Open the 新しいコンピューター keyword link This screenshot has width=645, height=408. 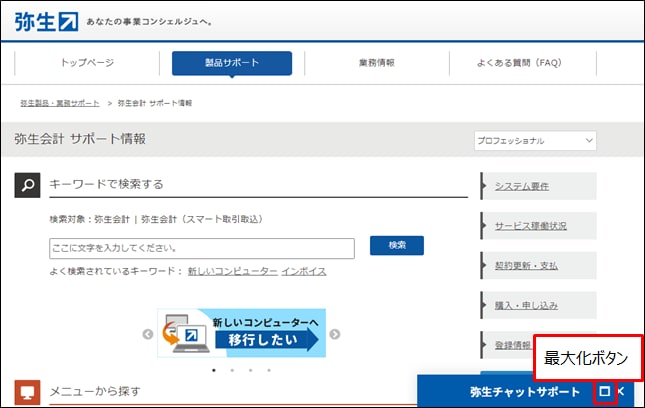(233, 271)
